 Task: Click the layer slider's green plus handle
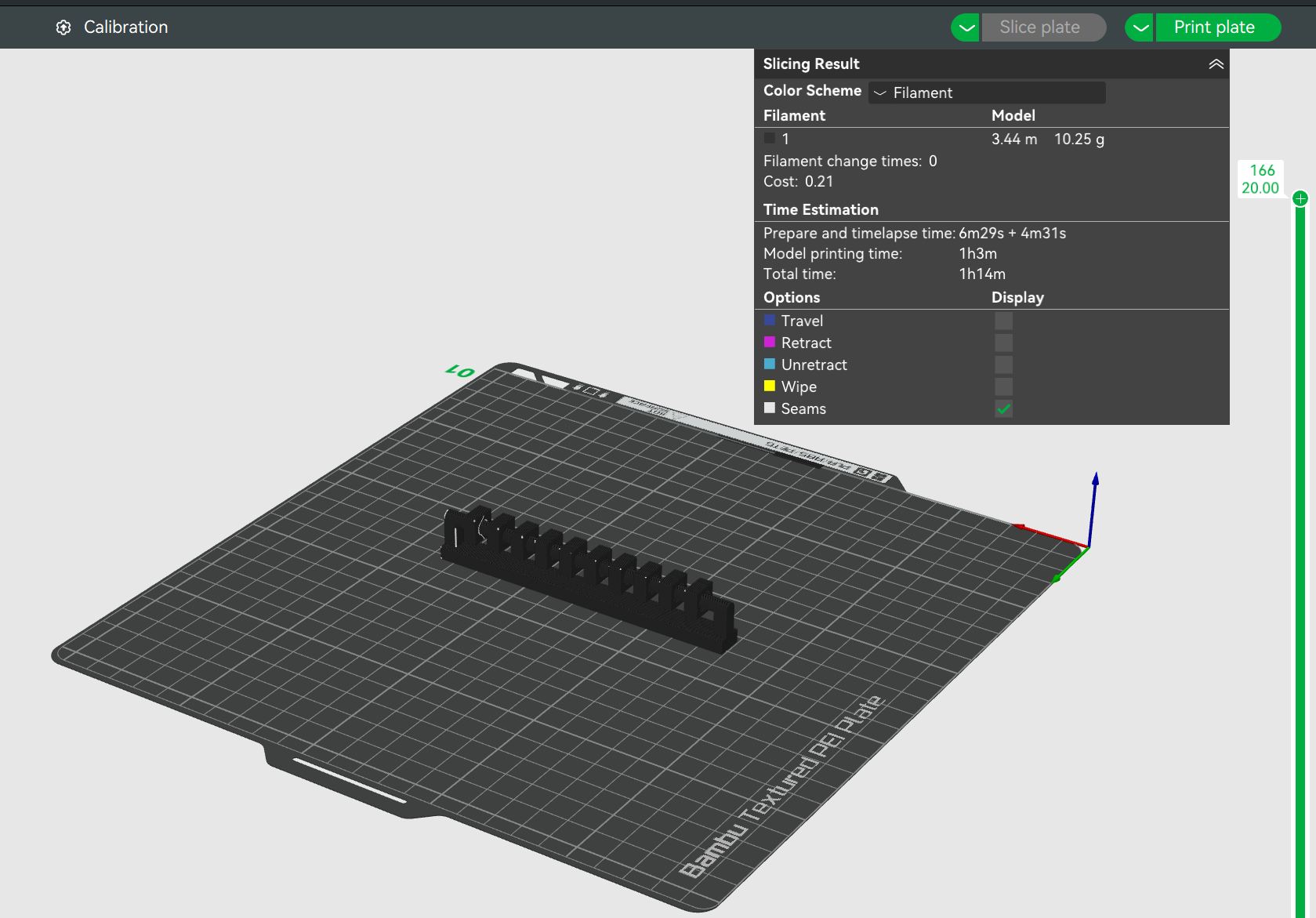pyautogui.click(x=1300, y=198)
